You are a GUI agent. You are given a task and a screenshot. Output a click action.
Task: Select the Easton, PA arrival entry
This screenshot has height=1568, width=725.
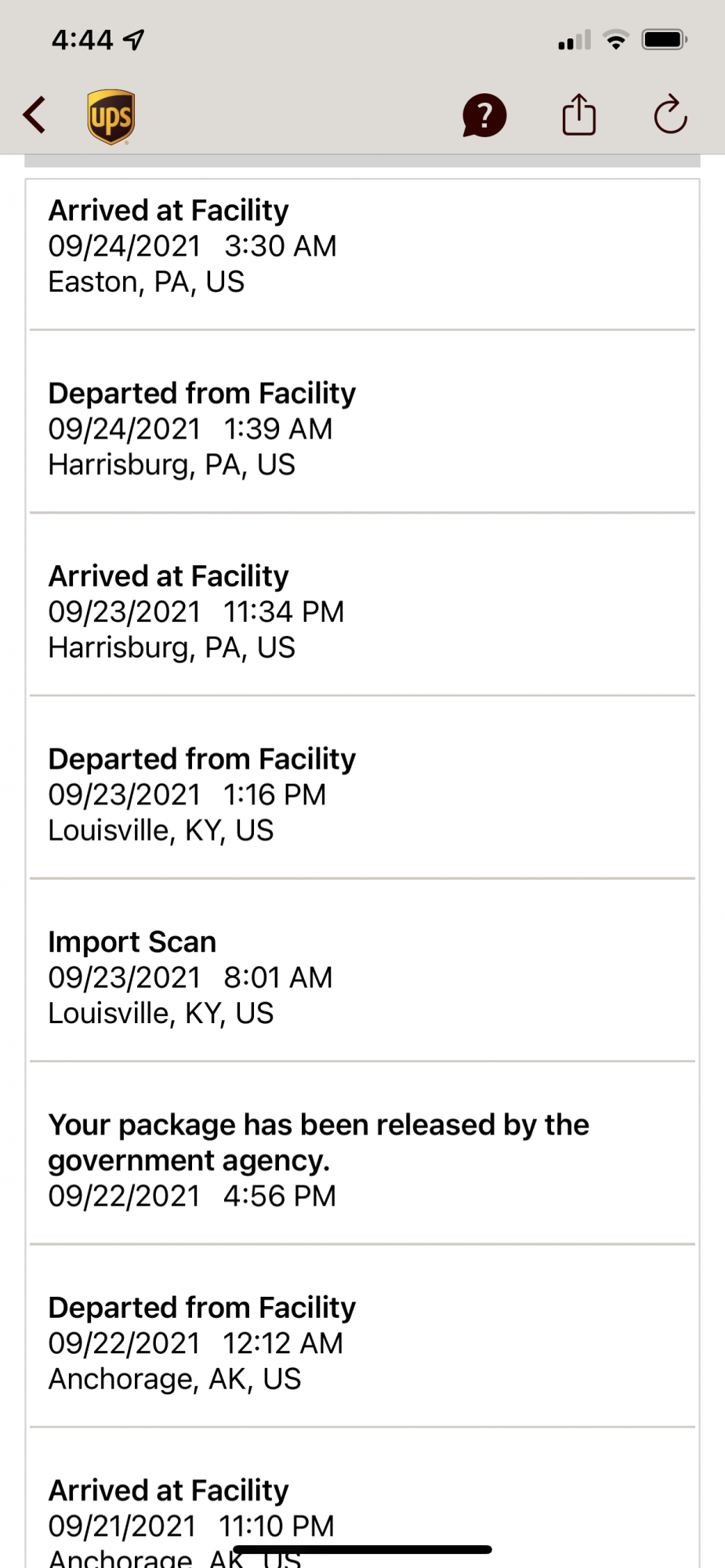click(x=362, y=246)
